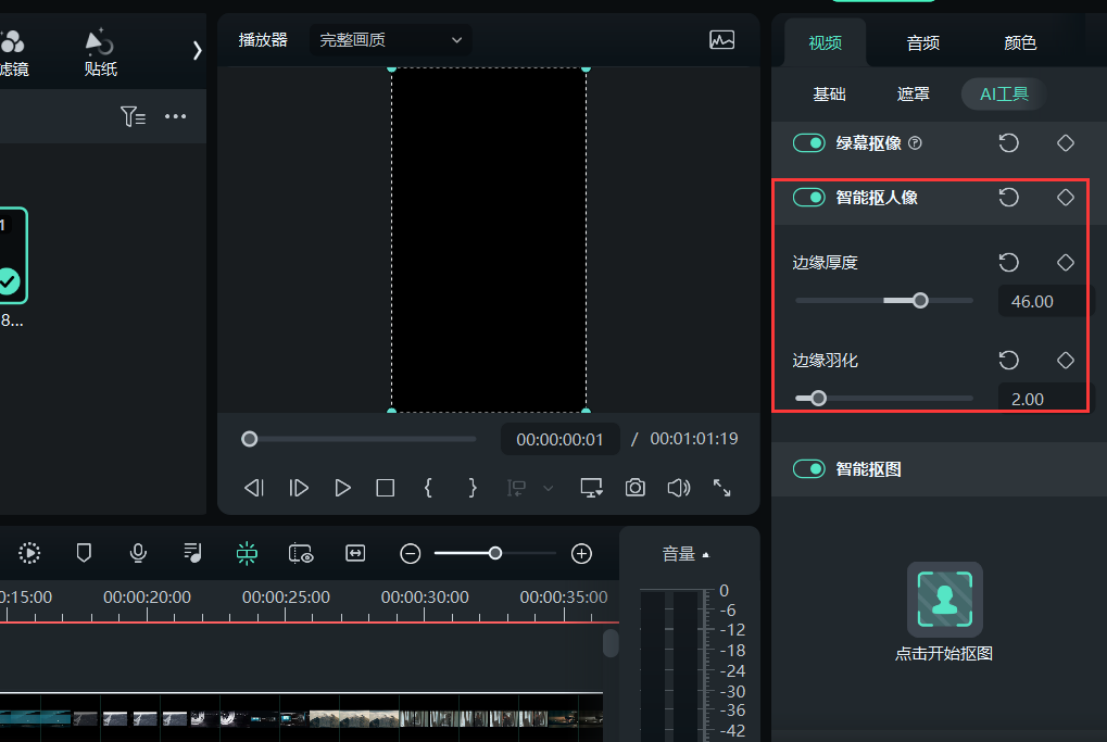Turn off the 智能抠图 toggle
The width and height of the screenshot is (1108, 742).
[809, 468]
